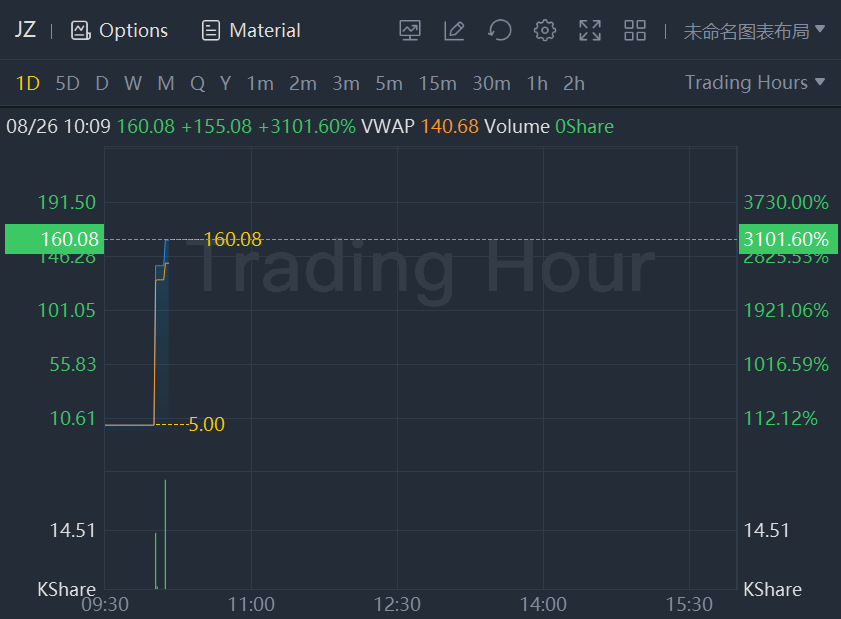The image size is (841, 619).
Task: Click the 3101.60% percent change label
Action: click(x=786, y=239)
